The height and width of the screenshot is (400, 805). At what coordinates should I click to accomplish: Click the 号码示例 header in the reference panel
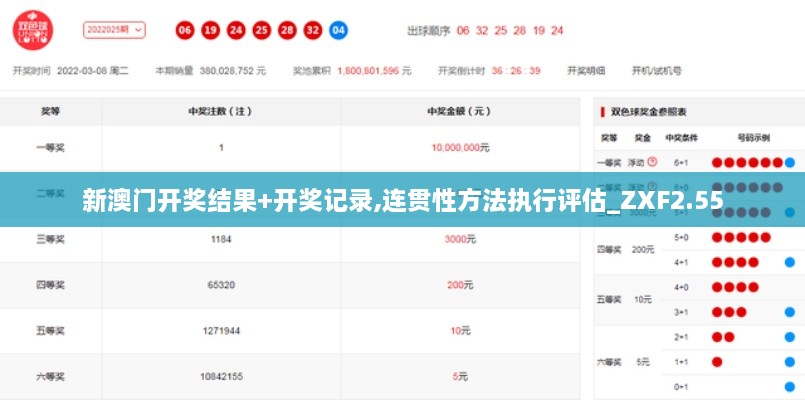click(754, 138)
